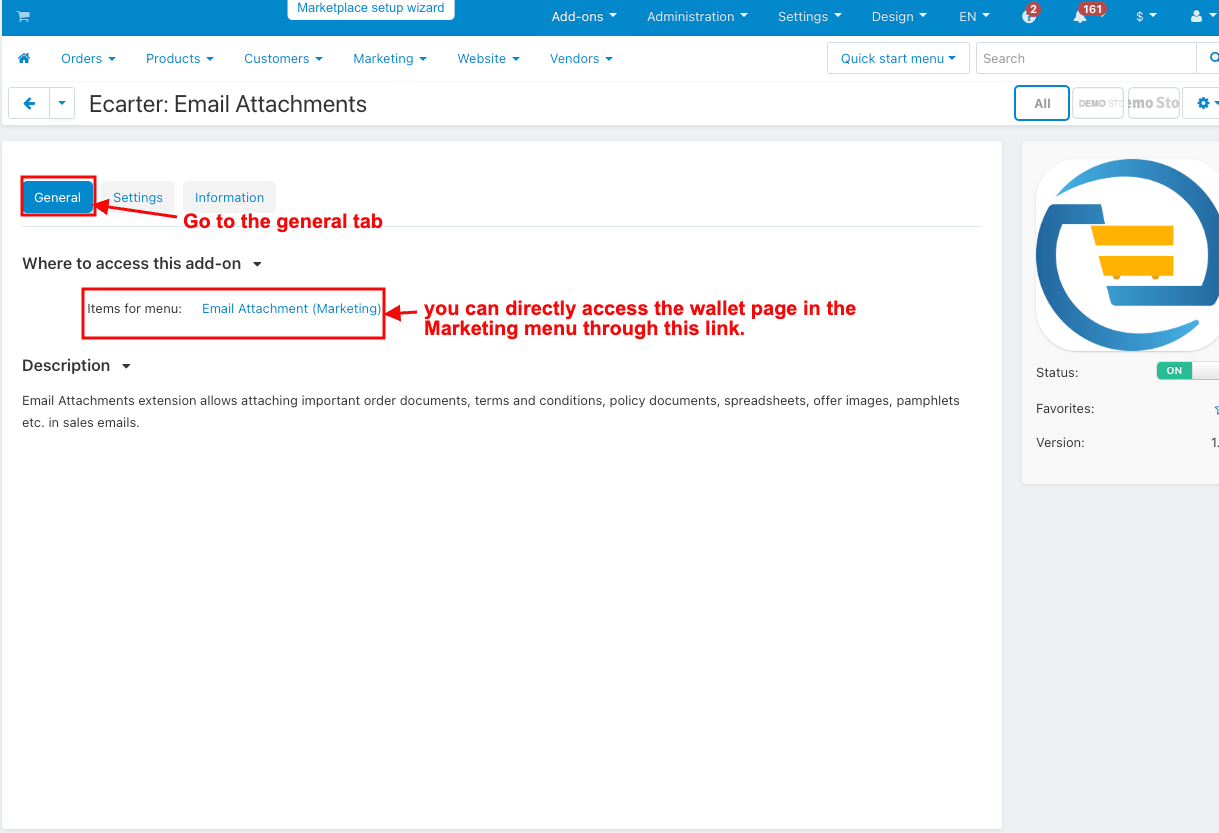Open the Marketing menu

click(389, 59)
